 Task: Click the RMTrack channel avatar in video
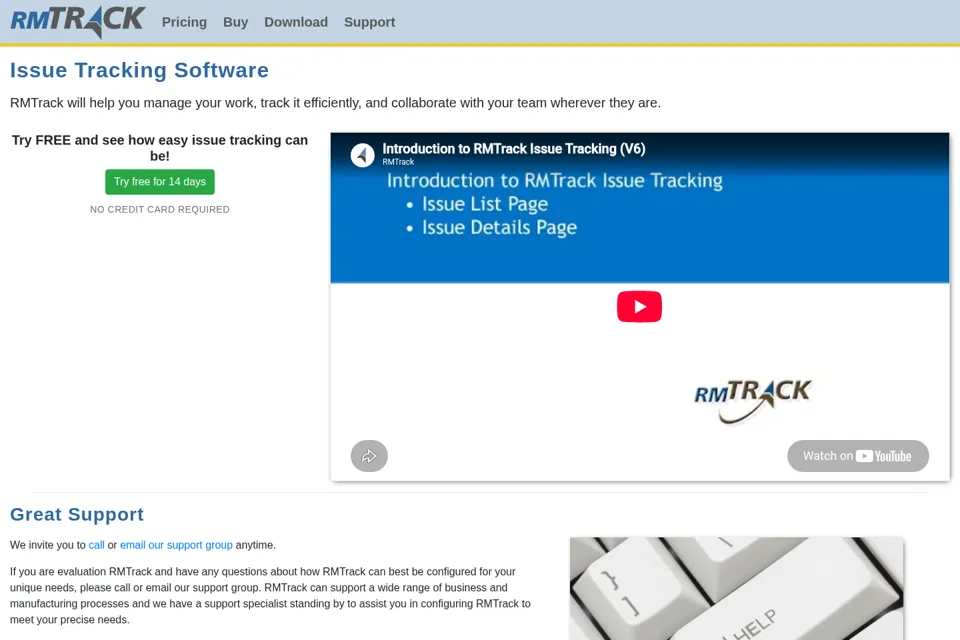[x=362, y=155]
